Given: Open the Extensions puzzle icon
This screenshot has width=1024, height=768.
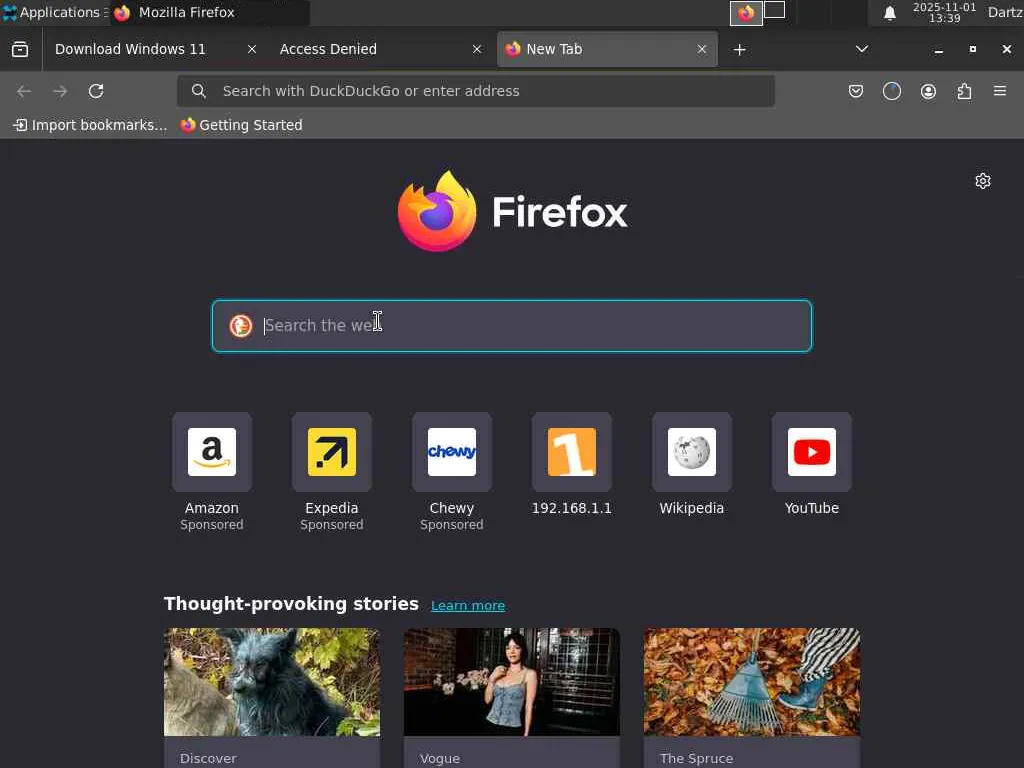Looking at the screenshot, I should click(x=964, y=91).
